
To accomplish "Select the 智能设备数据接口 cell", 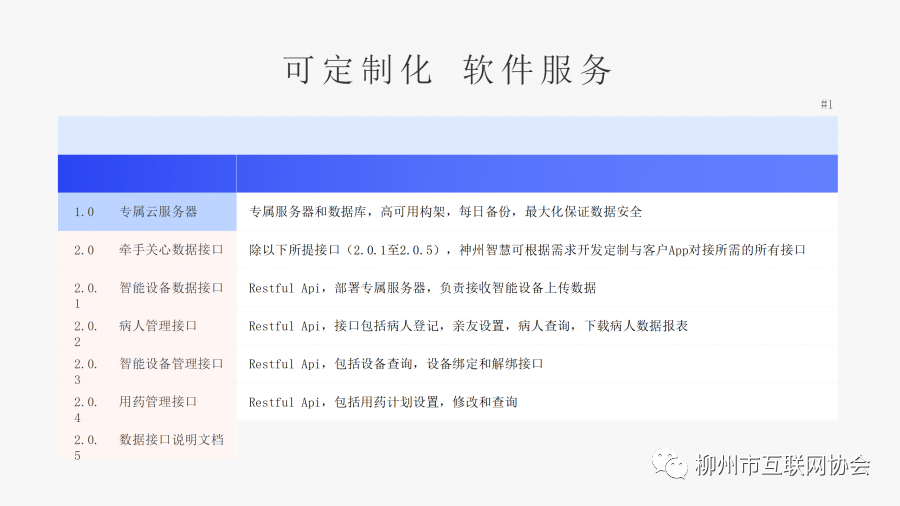I will click(x=171, y=287).
